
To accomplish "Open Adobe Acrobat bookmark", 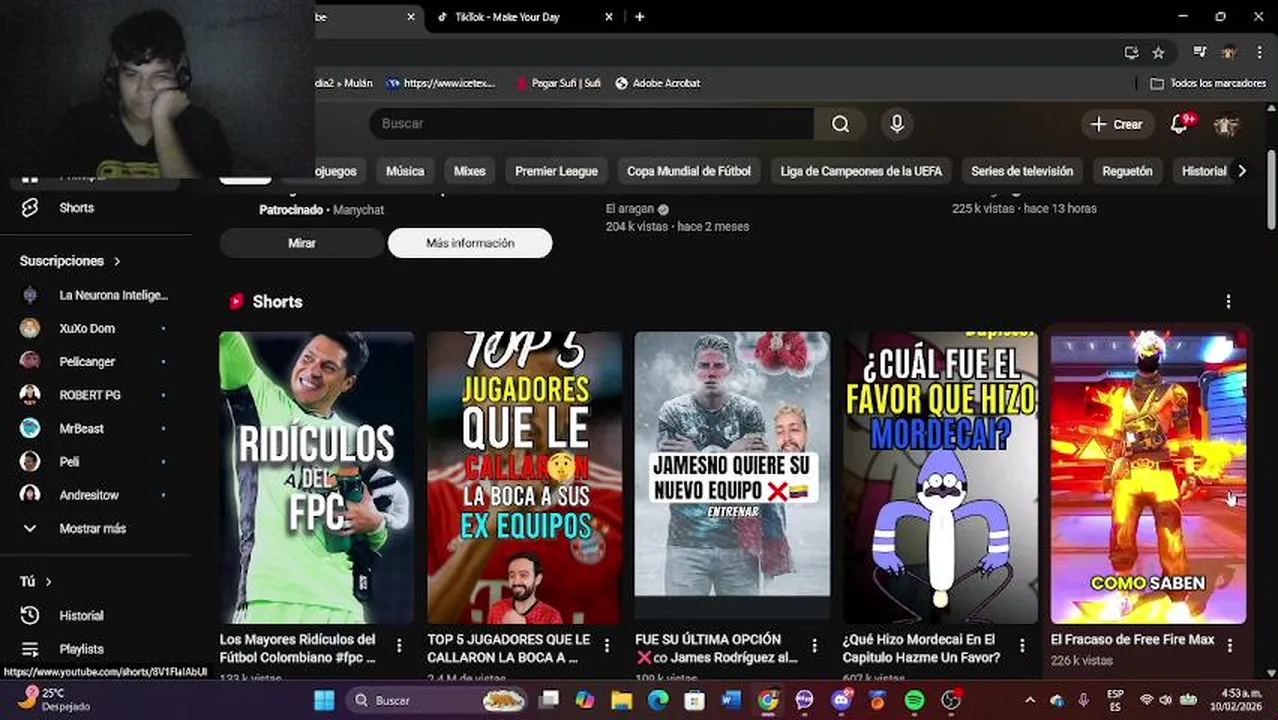I will pos(657,84).
